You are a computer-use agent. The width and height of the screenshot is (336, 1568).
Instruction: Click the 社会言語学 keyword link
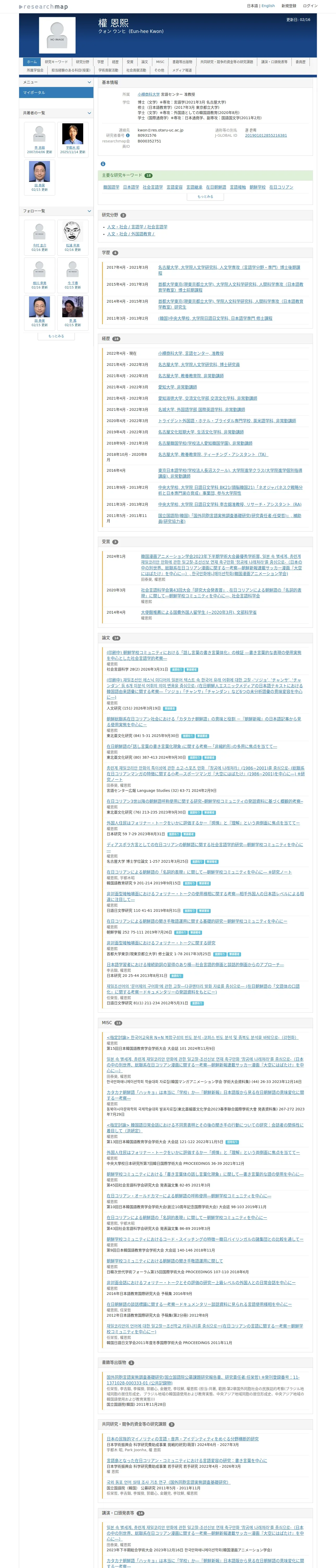pyautogui.click(x=153, y=187)
